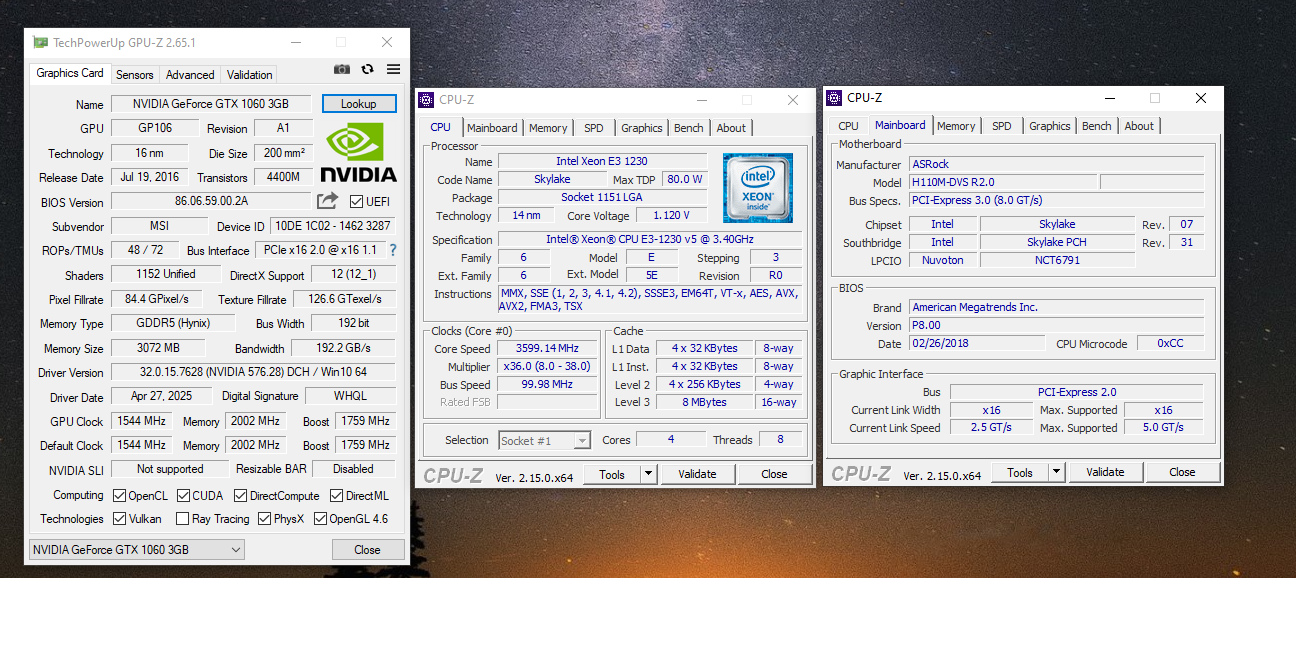
Task: Click the Bus Interface question mark icon
Action: pos(393,250)
